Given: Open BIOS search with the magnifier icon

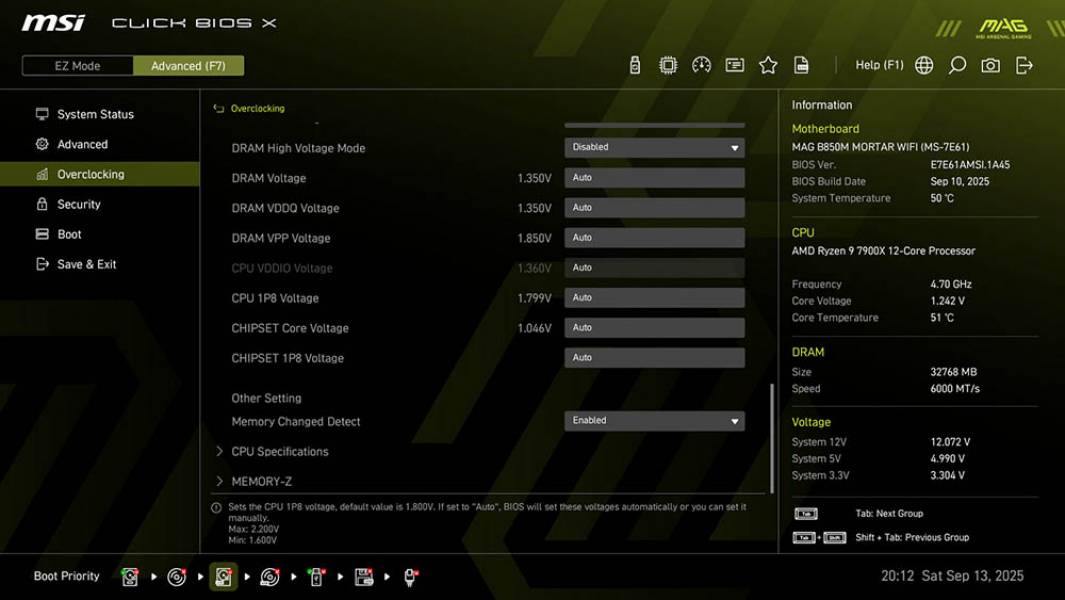Looking at the screenshot, I should pos(958,64).
